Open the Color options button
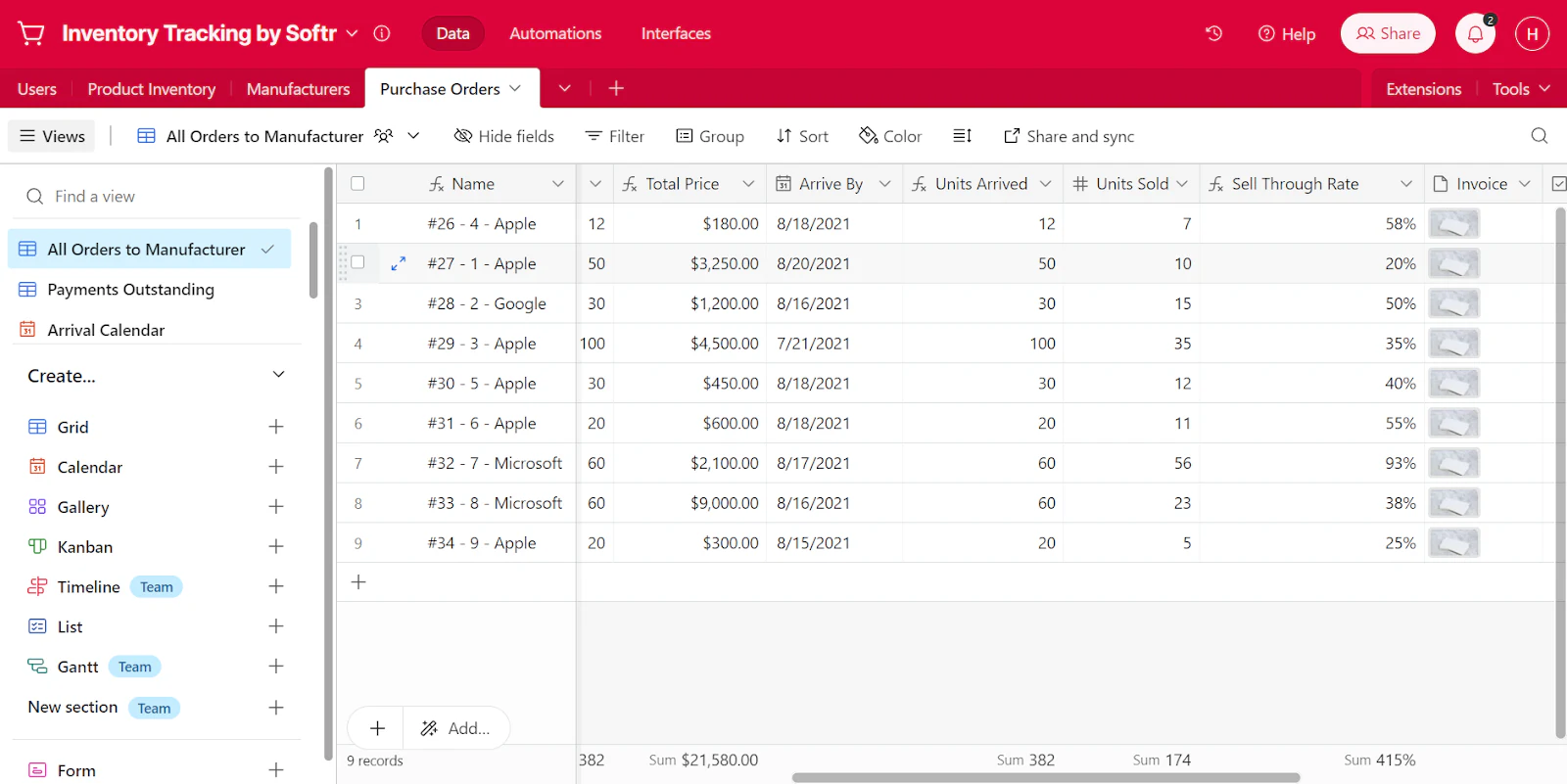 pos(890,136)
